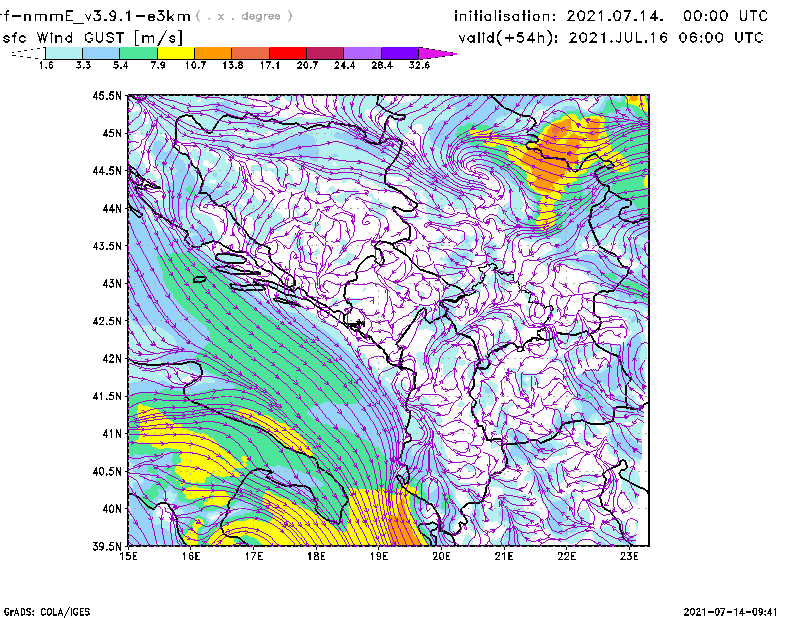Click legend value 24.4
This screenshot has width=800, height=618.
point(344,65)
